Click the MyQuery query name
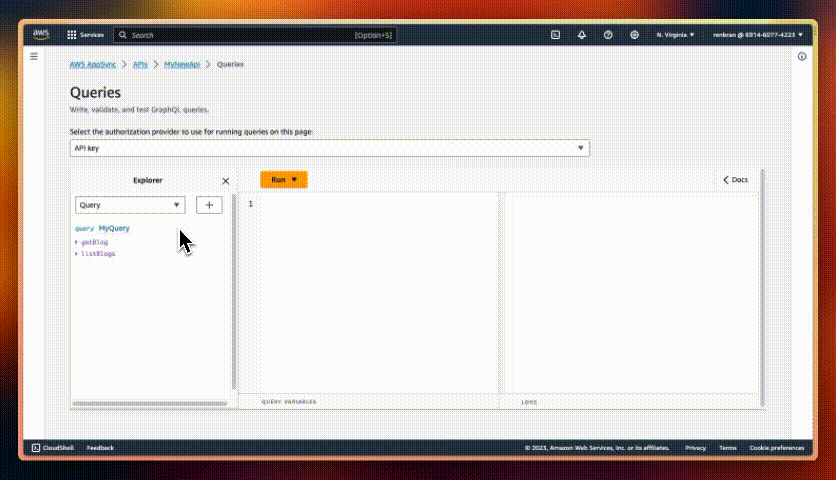 [114, 228]
